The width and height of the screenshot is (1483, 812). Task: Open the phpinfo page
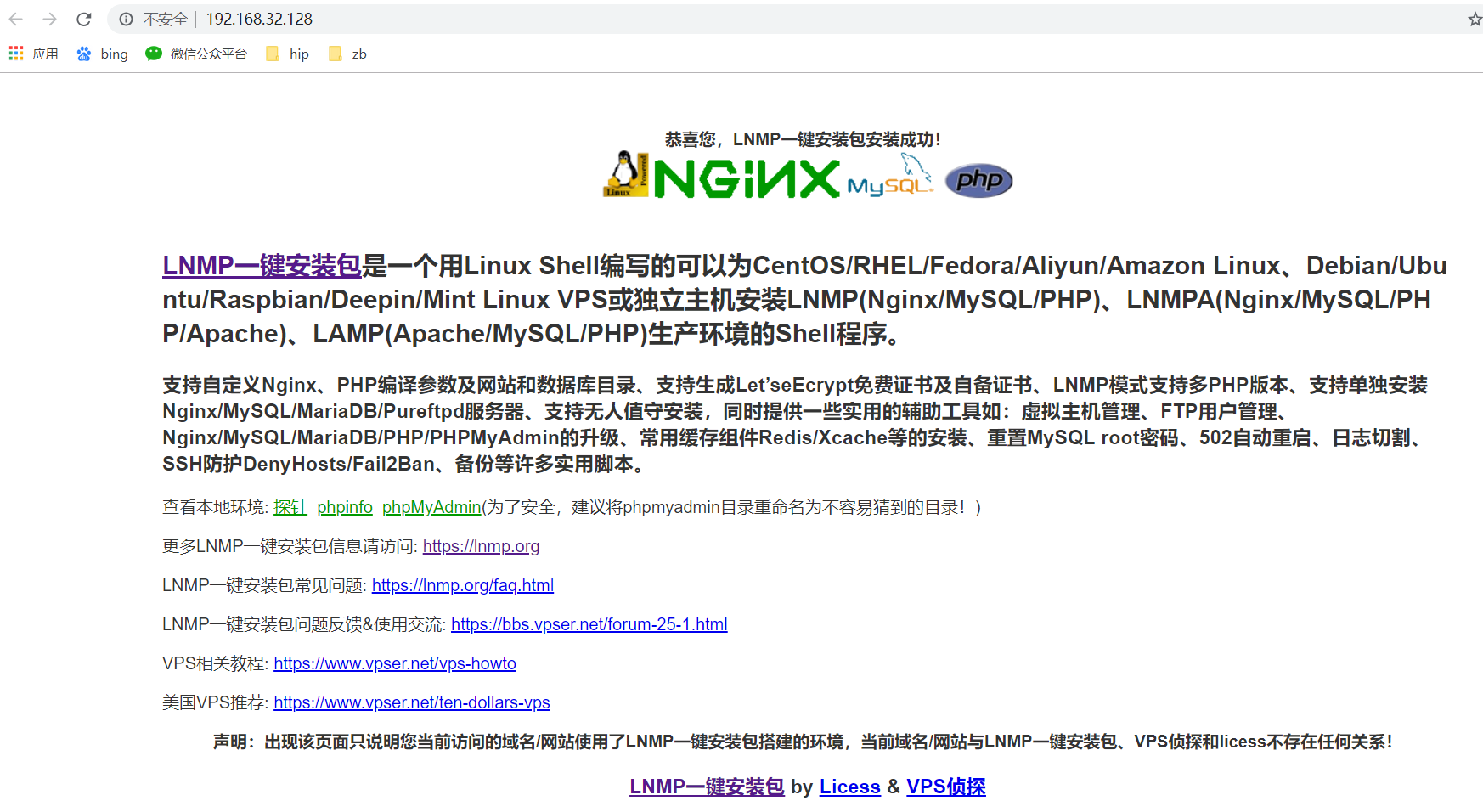[x=344, y=507]
